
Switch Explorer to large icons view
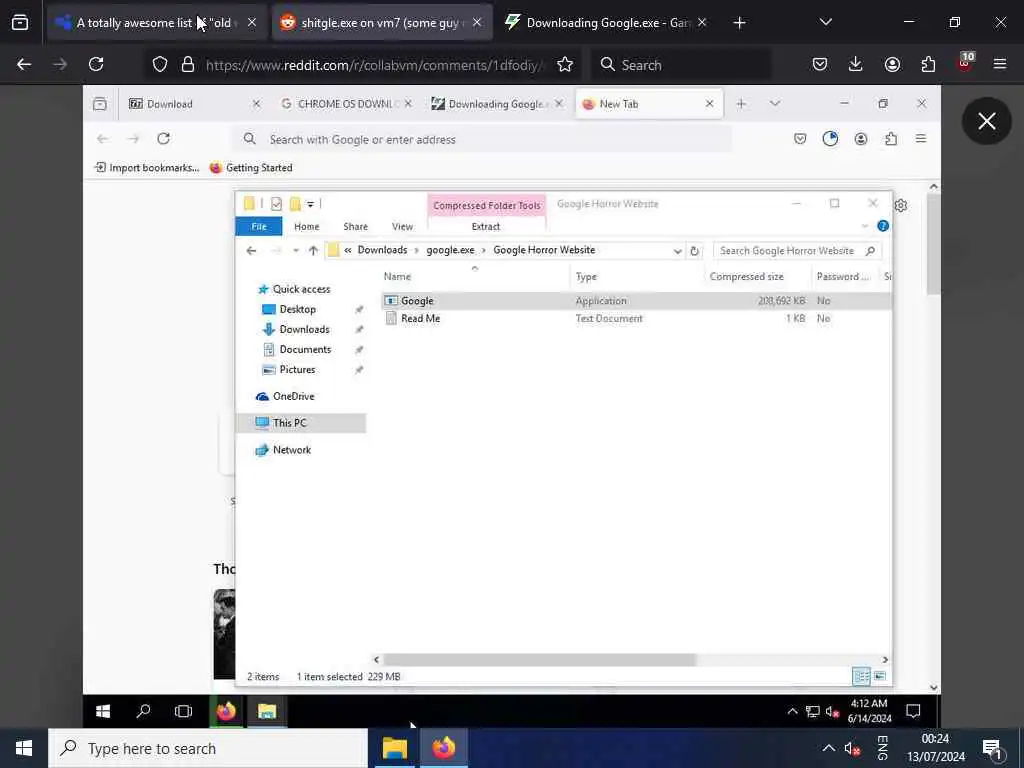[880, 677]
